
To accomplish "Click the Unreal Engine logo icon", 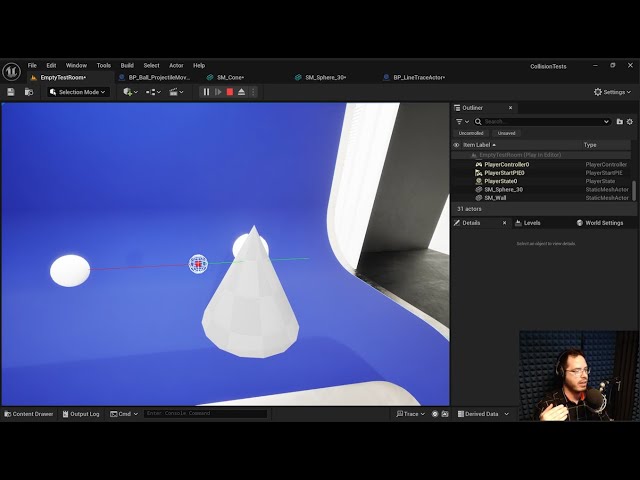I will click(11, 71).
